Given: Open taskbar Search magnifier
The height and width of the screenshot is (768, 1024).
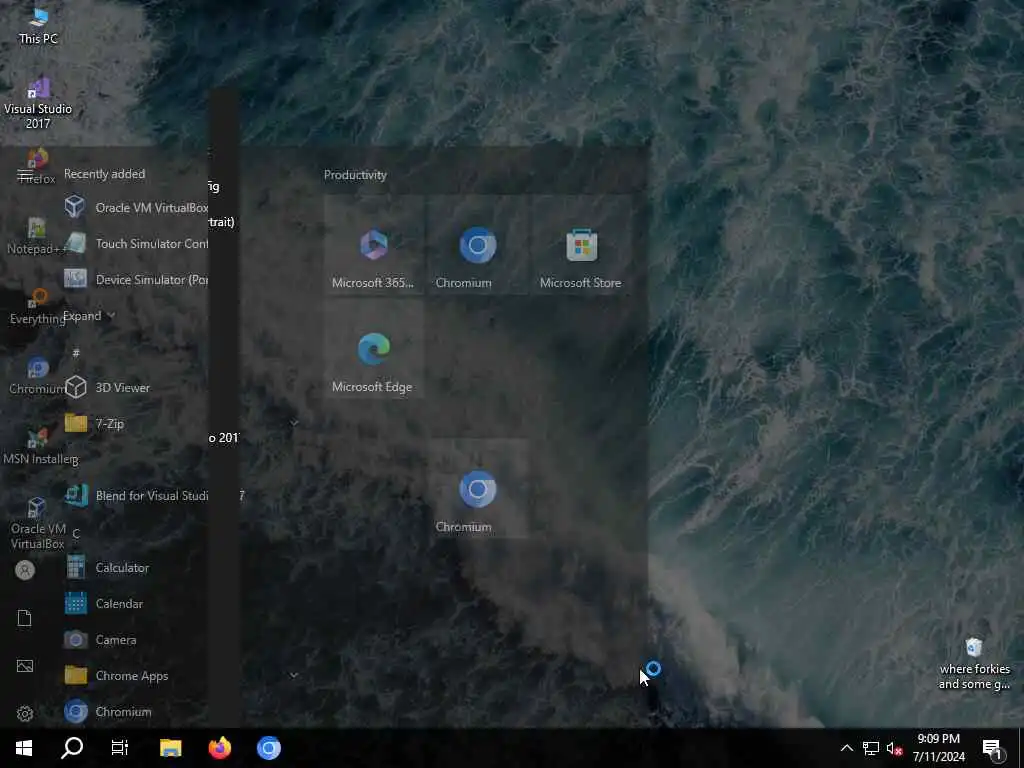Looking at the screenshot, I should (x=72, y=748).
